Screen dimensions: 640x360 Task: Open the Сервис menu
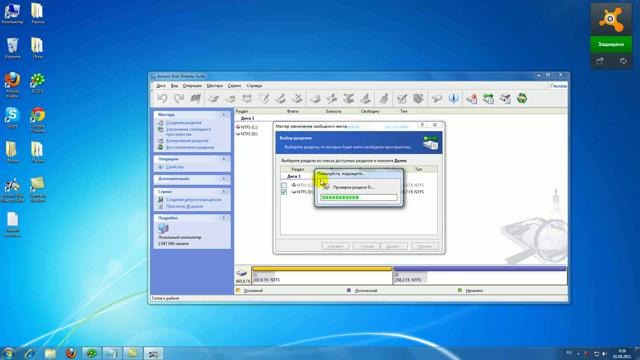[234, 86]
